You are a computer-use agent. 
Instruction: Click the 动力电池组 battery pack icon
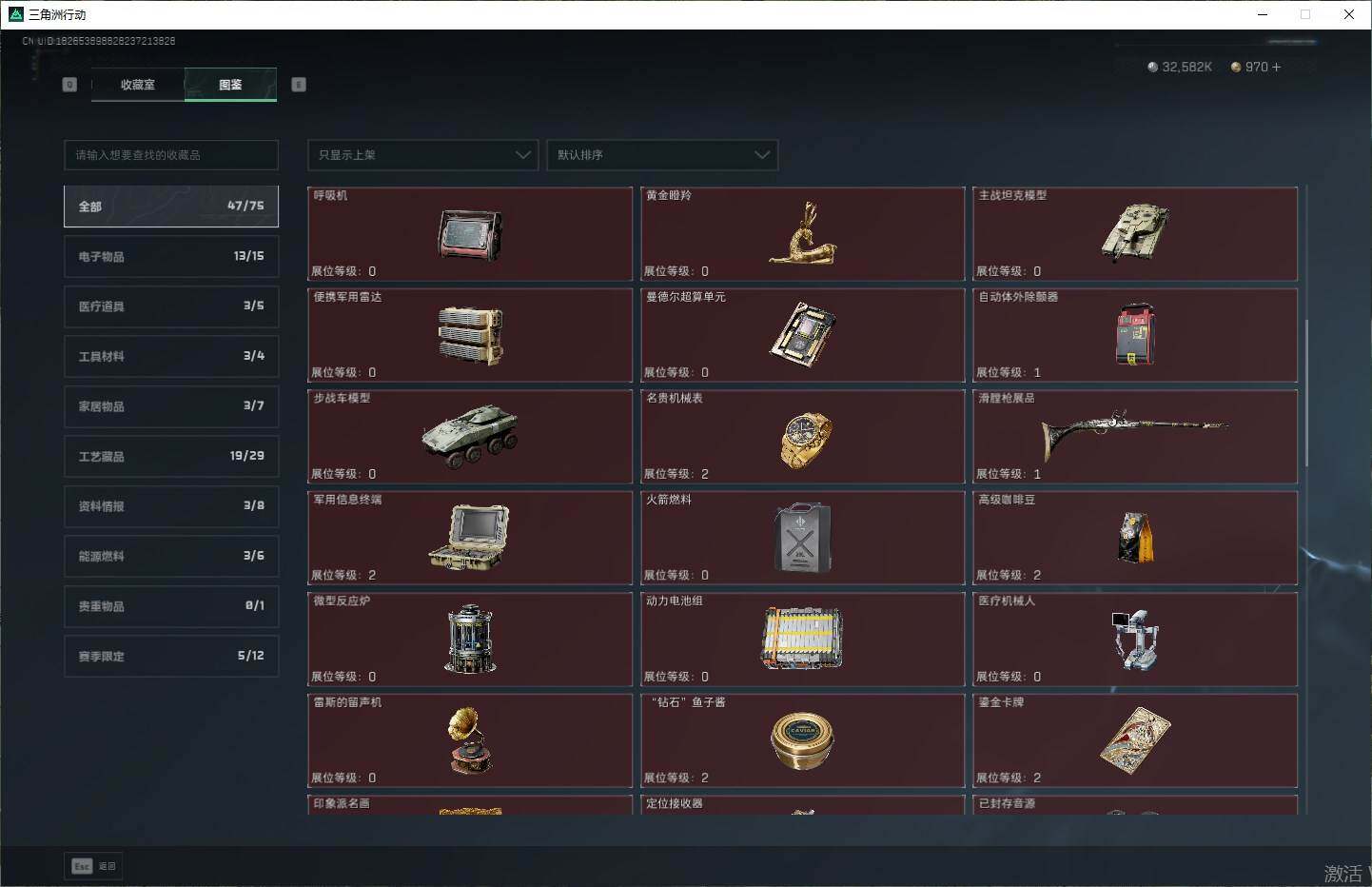[802, 640]
